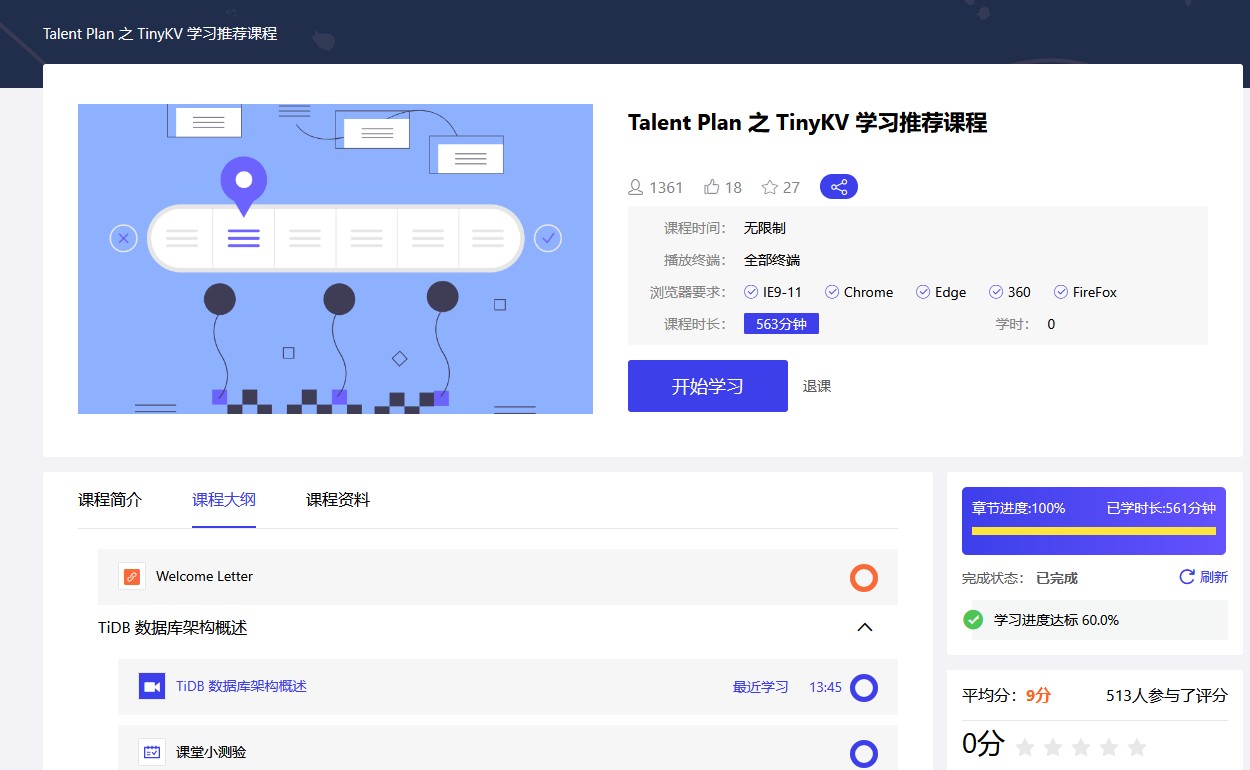Click the quiz icon beside 课堂小测验
The width and height of the screenshot is (1250, 770).
coord(152,751)
